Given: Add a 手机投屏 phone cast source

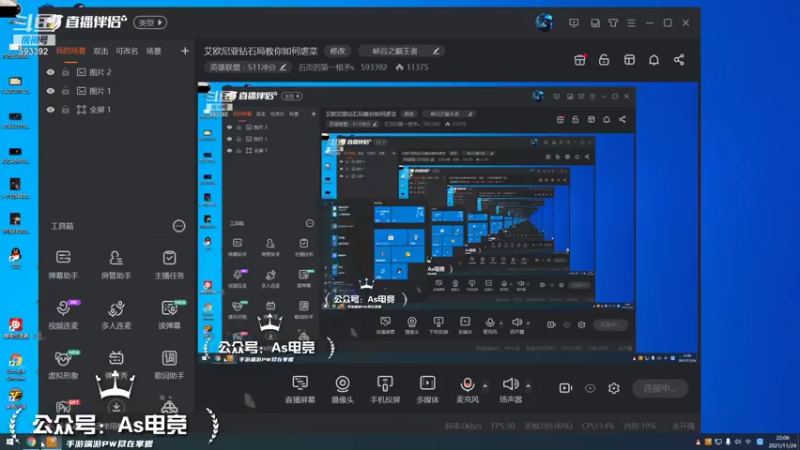Looking at the screenshot, I should pos(385,389).
